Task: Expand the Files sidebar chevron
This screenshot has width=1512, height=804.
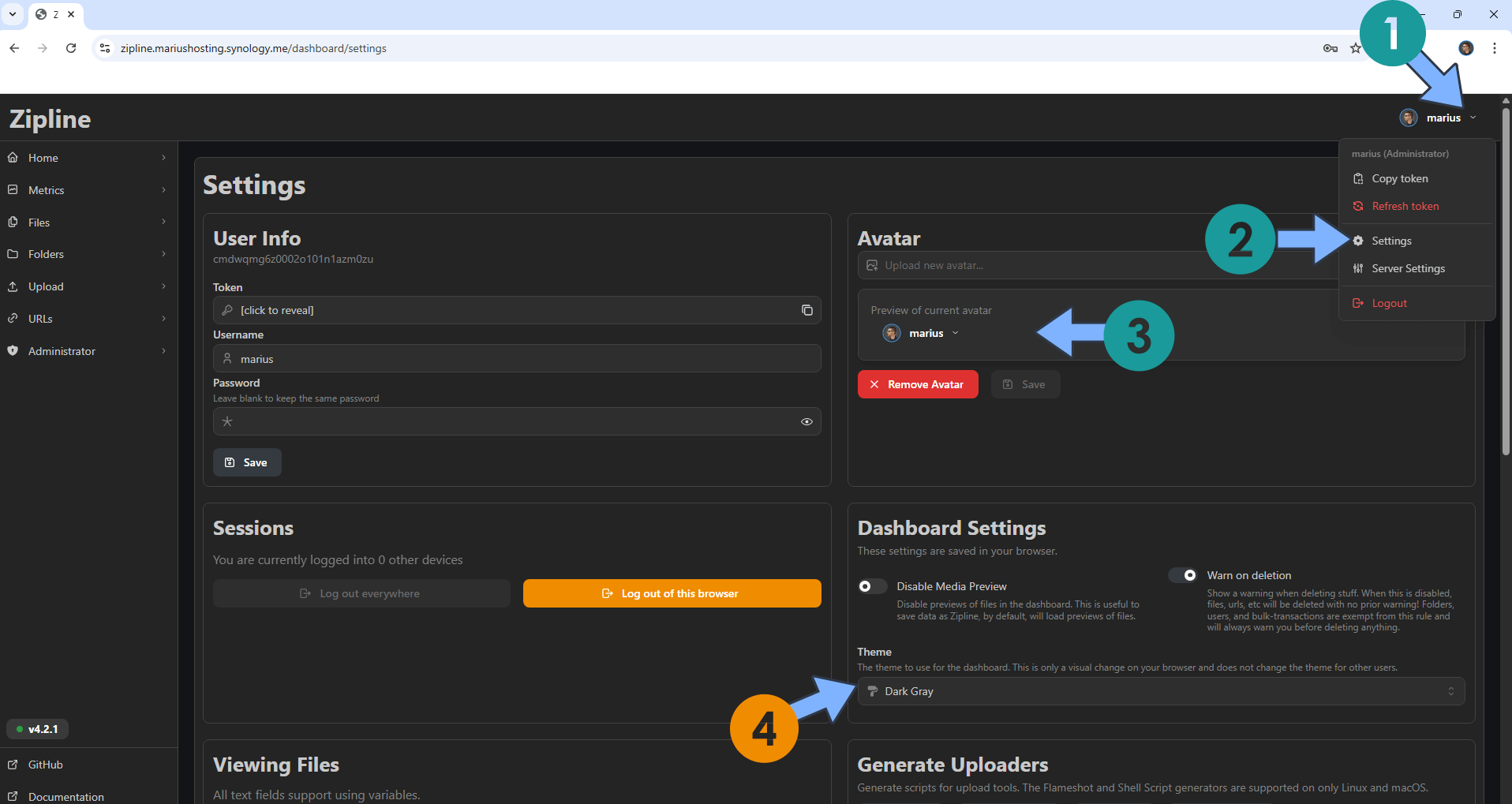Action: [163, 222]
